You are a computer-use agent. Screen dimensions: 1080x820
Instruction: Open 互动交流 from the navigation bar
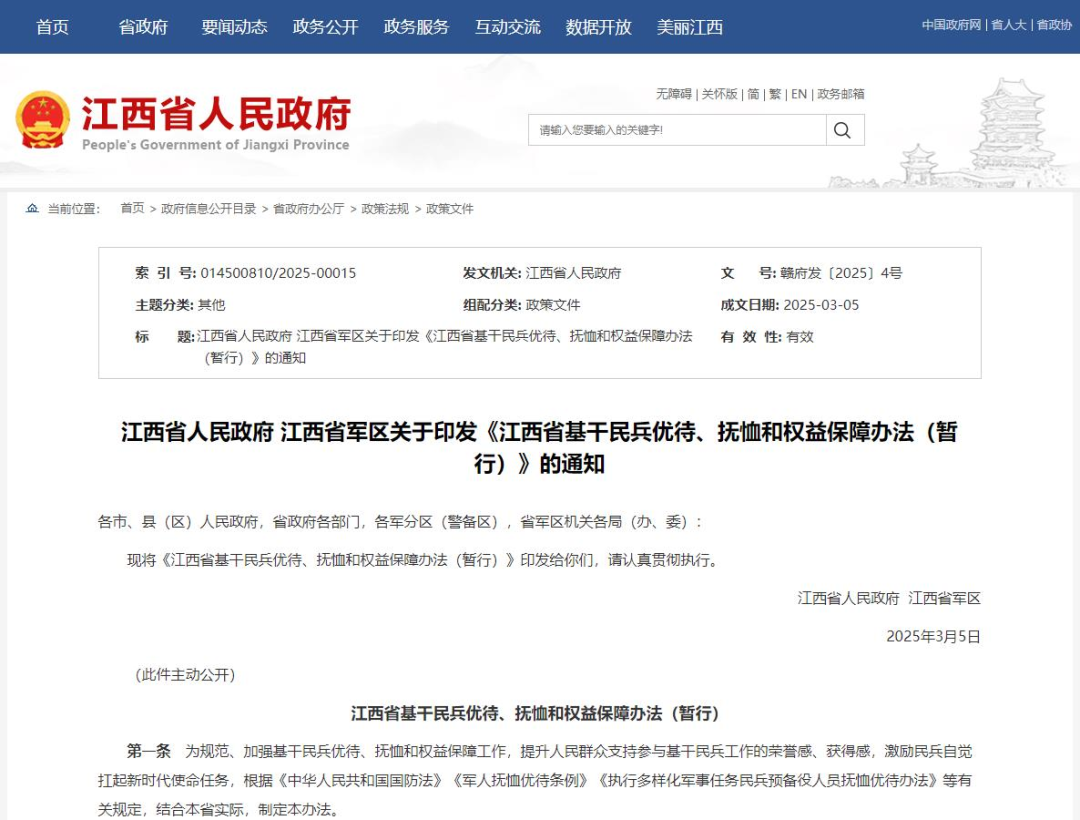click(x=508, y=27)
